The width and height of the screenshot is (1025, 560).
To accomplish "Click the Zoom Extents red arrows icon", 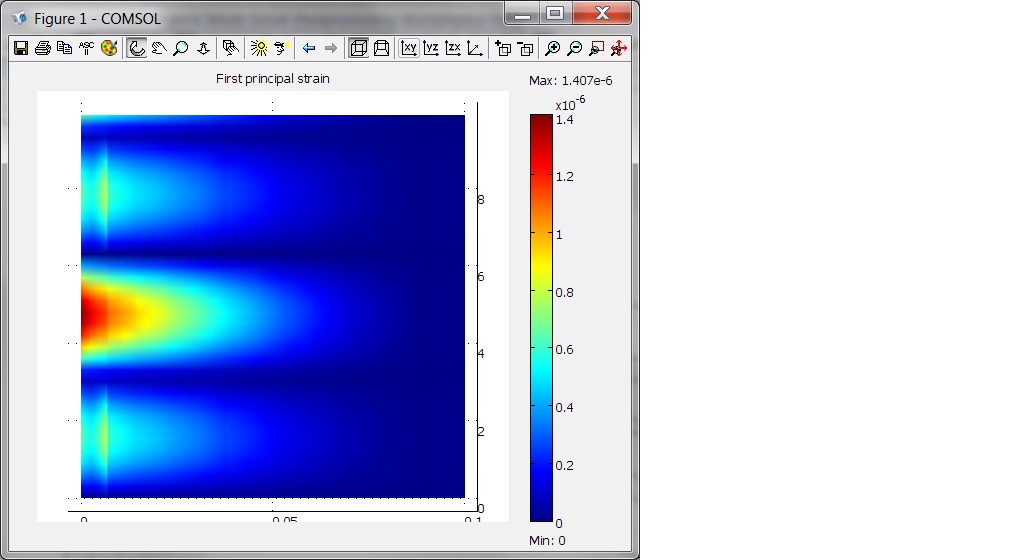I will (x=619, y=48).
